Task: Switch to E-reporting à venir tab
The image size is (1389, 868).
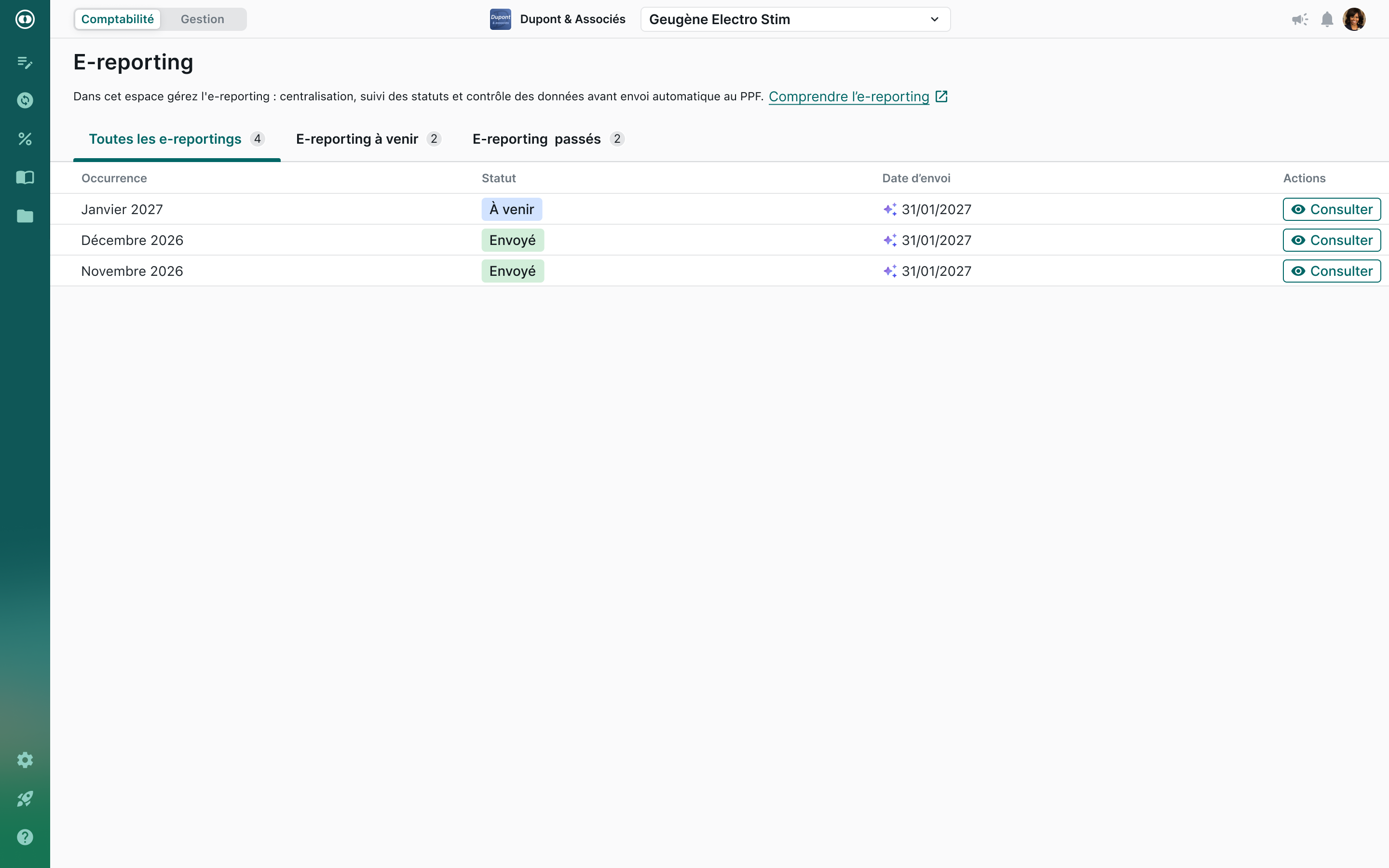Action: (368, 139)
